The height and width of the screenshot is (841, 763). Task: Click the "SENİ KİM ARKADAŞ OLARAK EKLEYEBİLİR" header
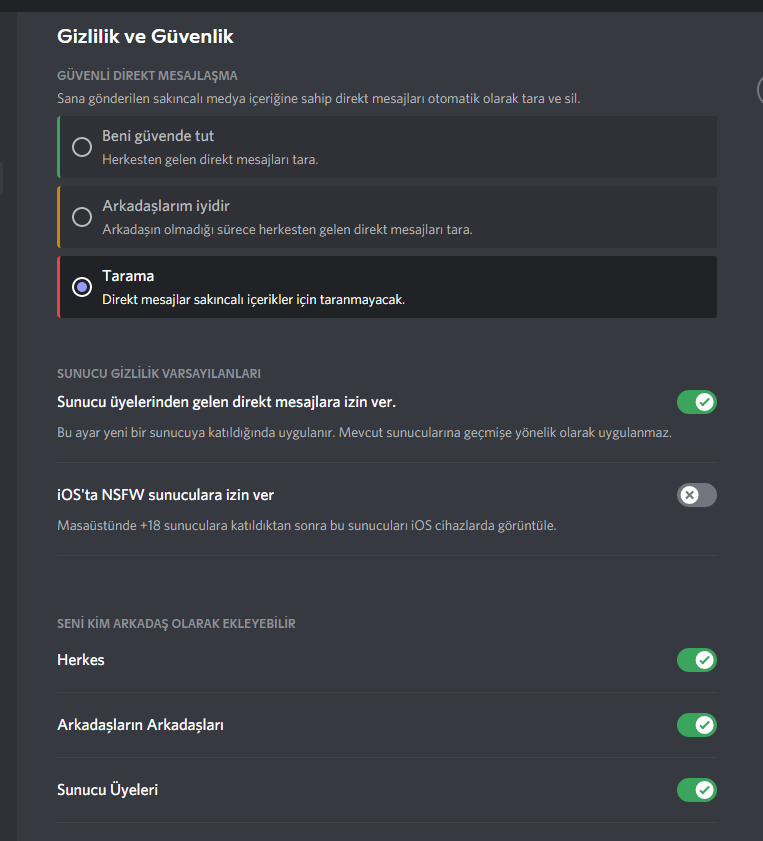pyautogui.click(x=176, y=624)
